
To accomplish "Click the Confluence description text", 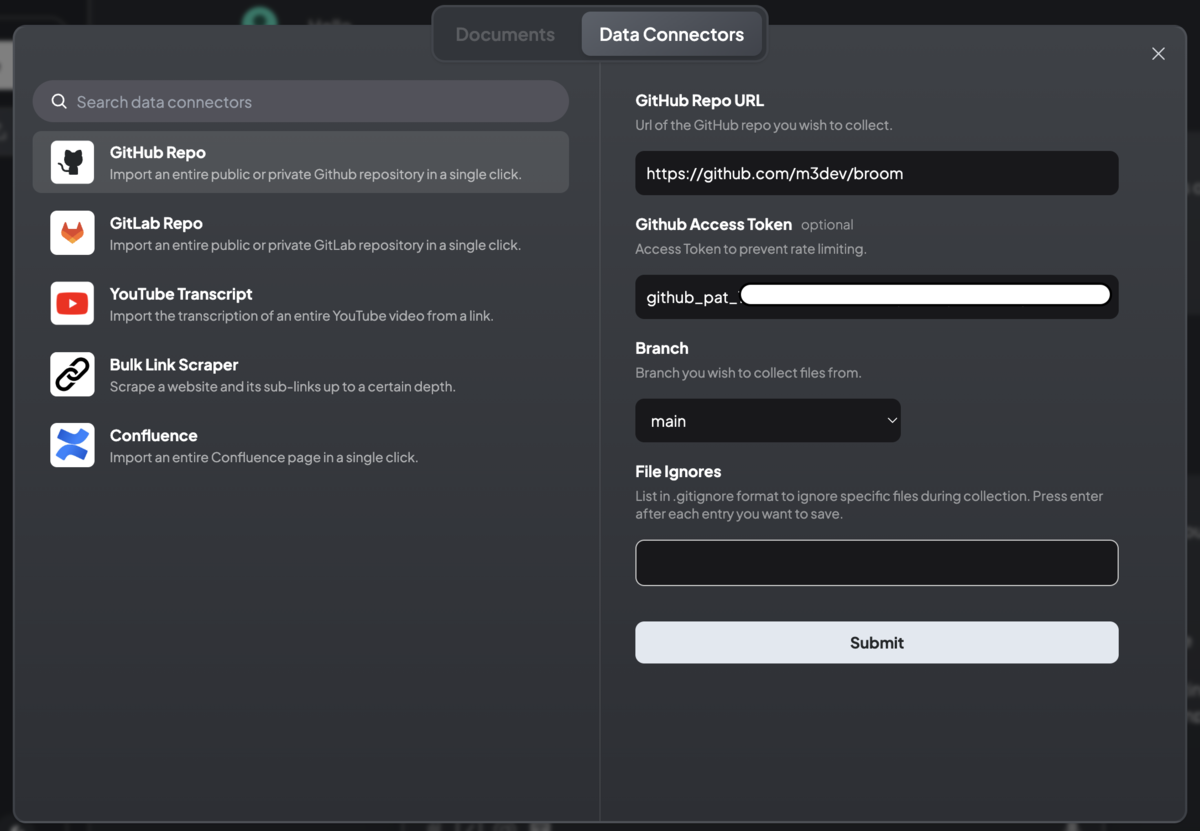I will point(264,459).
